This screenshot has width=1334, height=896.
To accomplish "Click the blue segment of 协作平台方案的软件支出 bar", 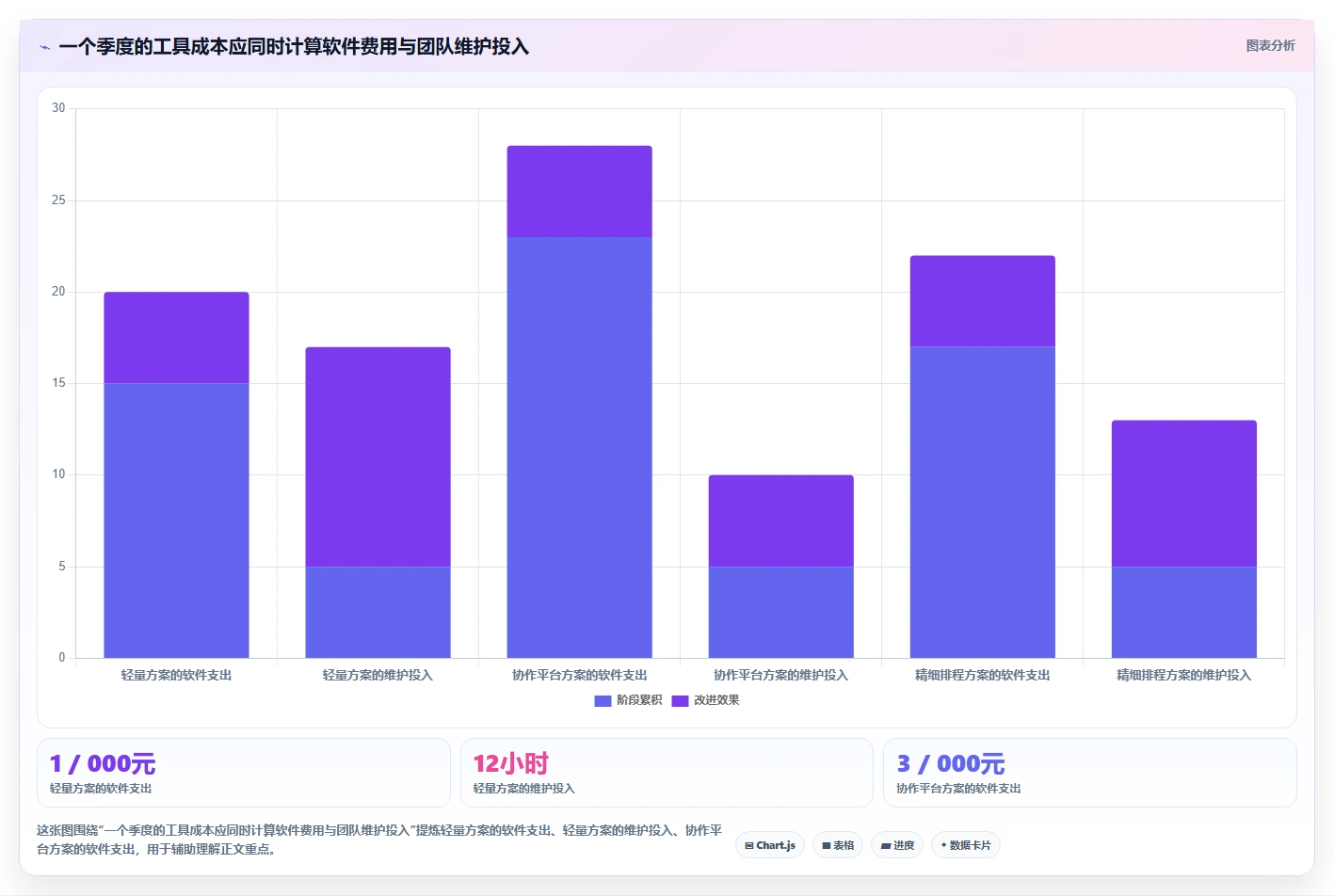I will tap(579, 447).
